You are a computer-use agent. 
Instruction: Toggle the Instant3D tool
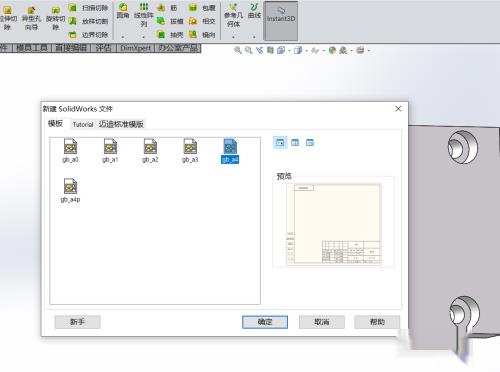tap(281, 20)
